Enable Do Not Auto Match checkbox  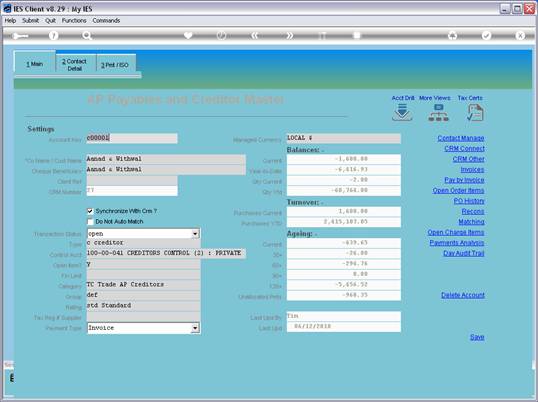point(90,222)
